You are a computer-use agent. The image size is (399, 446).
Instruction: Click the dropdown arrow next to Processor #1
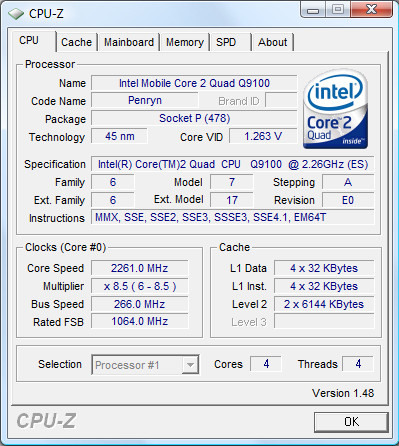[x=190, y=365]
